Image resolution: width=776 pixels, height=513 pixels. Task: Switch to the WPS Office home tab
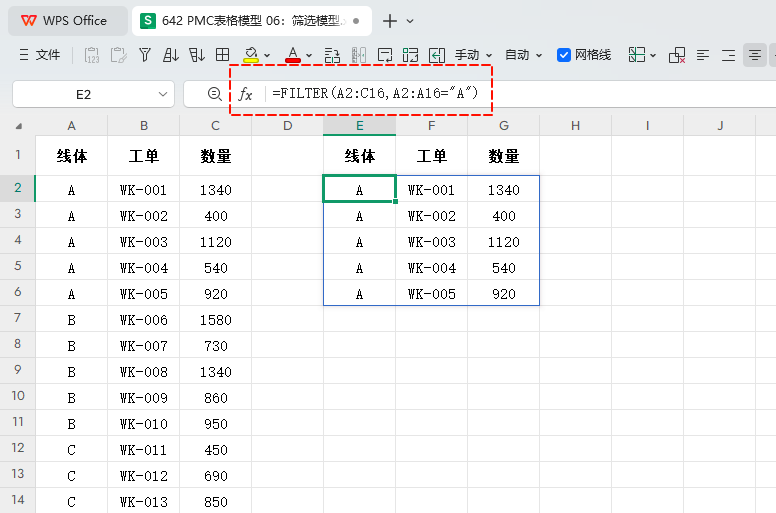click(x=68, y=21)
